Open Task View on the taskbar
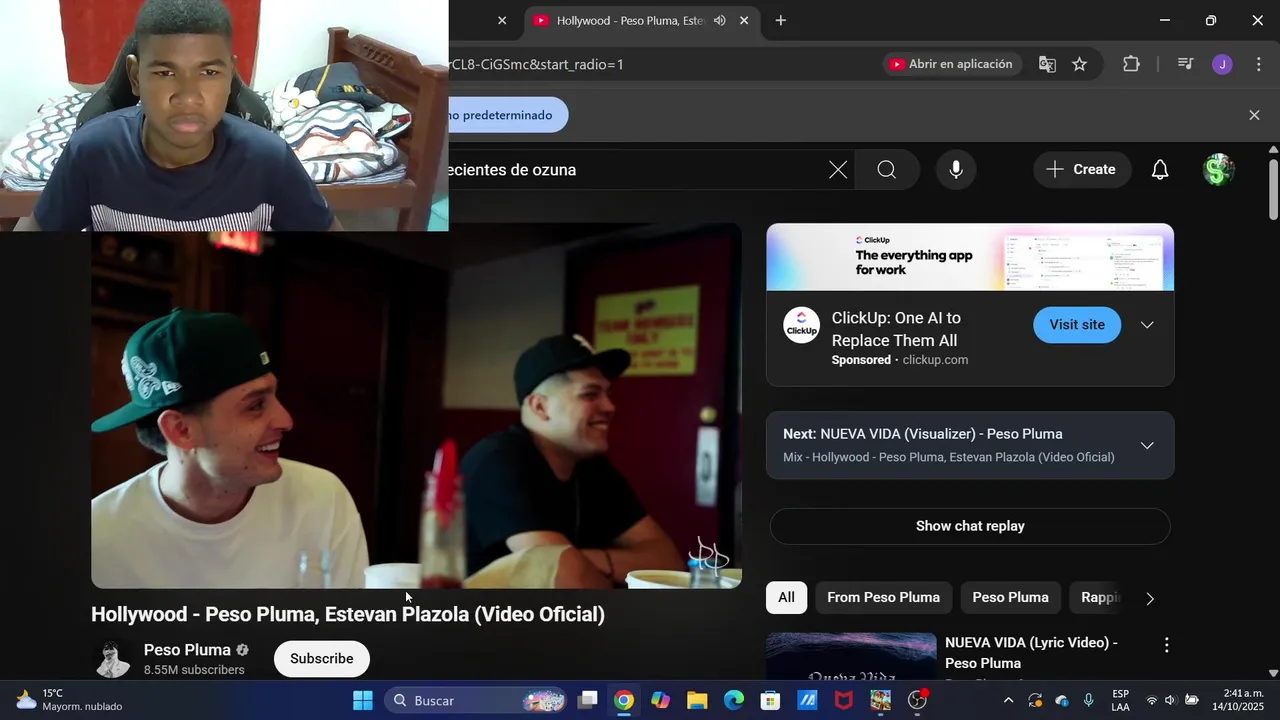This screenshot has height=720, width=1280. point(588,700)
